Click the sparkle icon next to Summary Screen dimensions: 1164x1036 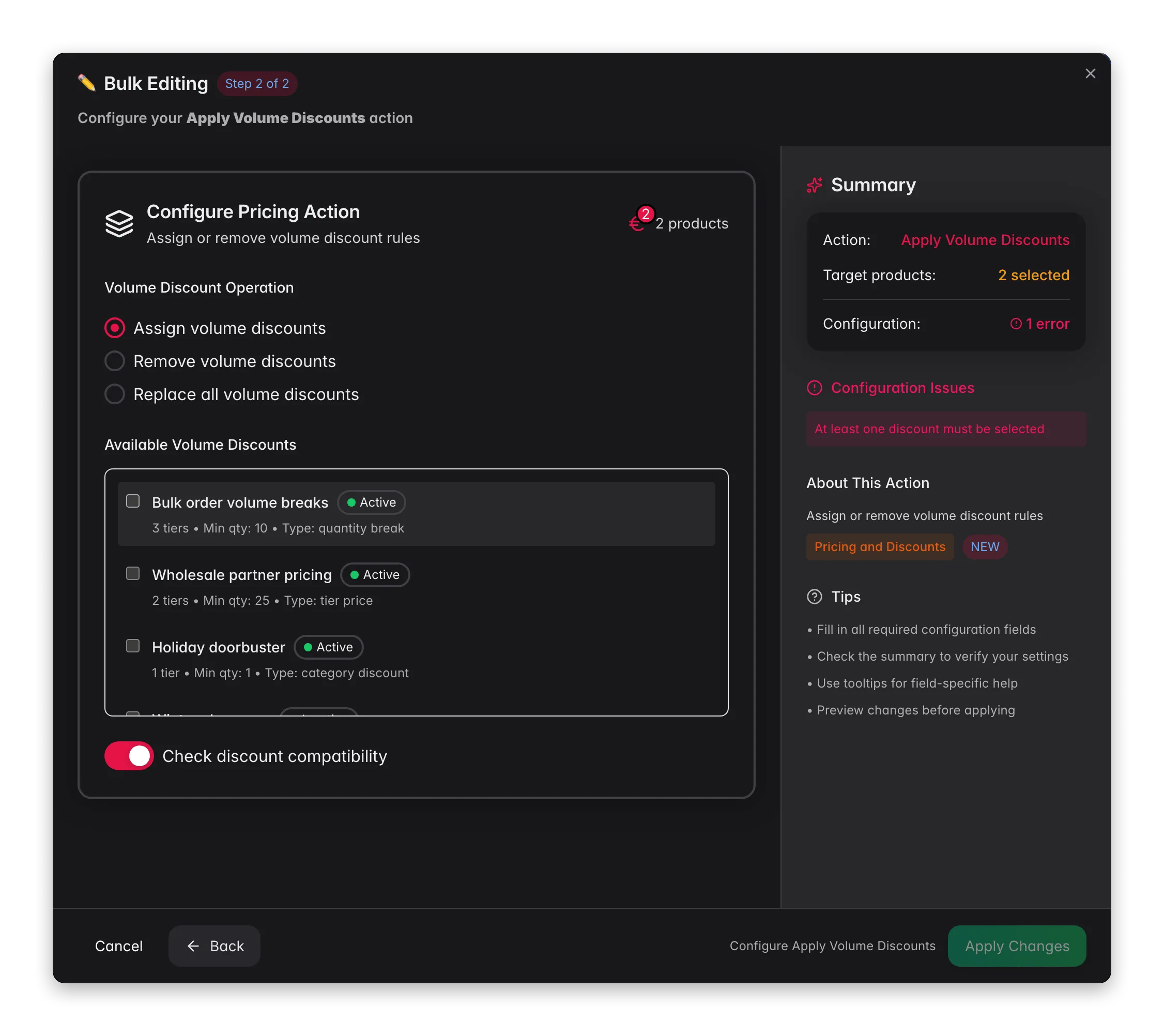[815, 185]
